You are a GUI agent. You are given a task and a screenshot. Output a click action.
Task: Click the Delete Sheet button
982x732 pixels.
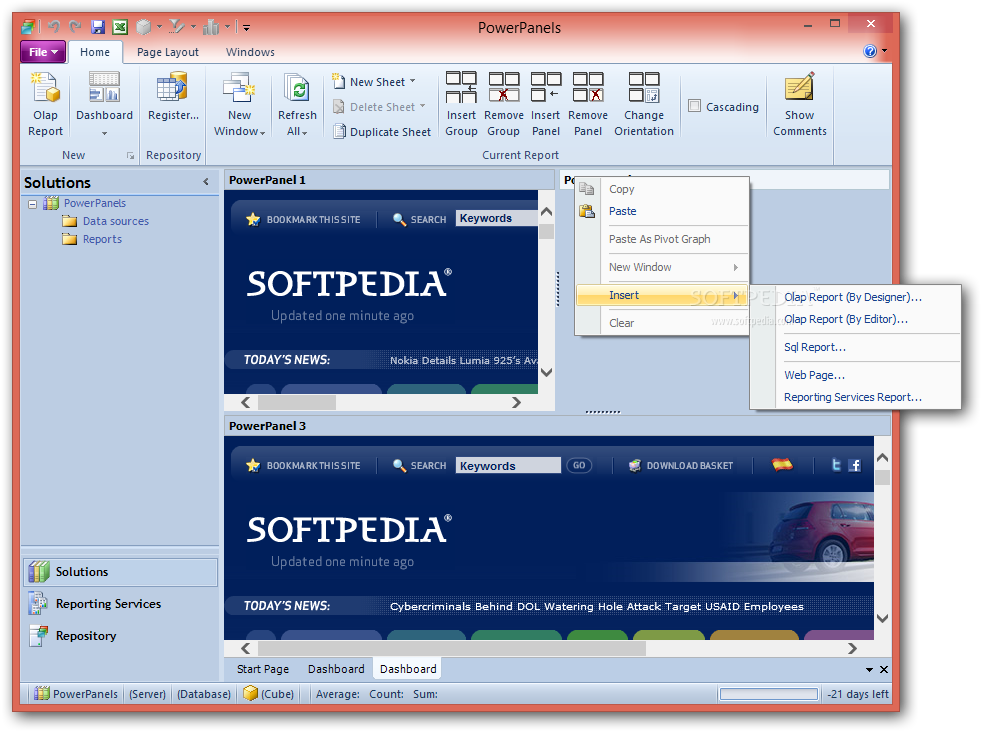click(380, 106)
